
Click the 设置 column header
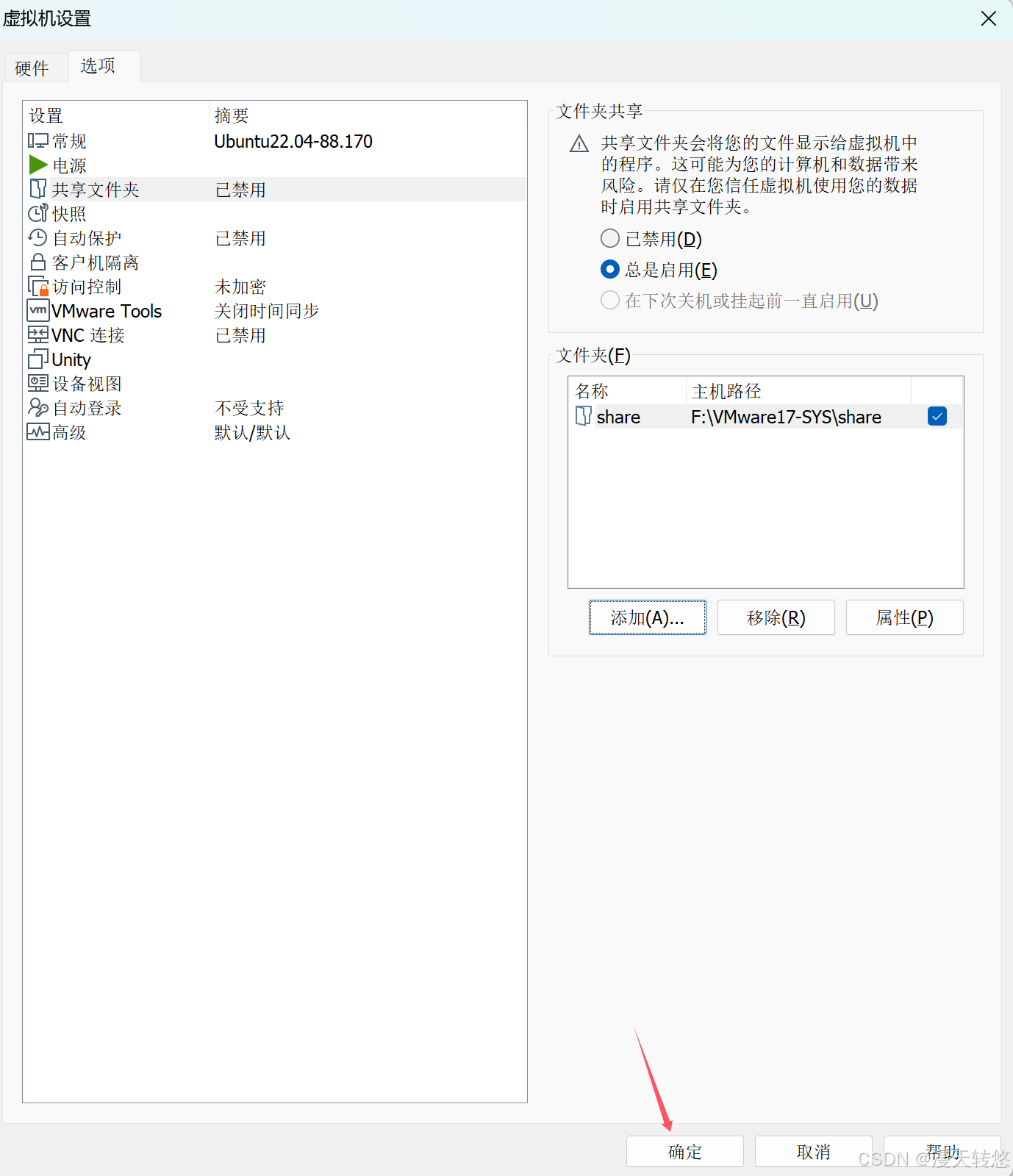(x=116, y=115)
